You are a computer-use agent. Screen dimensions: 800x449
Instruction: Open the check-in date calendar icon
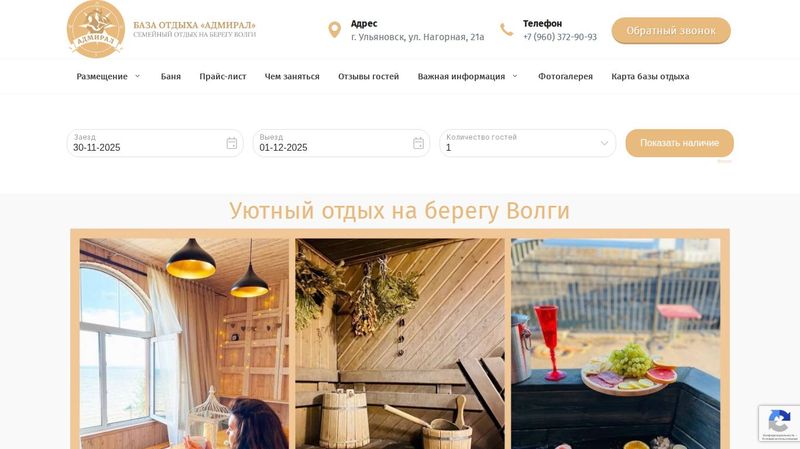point(232,143)
